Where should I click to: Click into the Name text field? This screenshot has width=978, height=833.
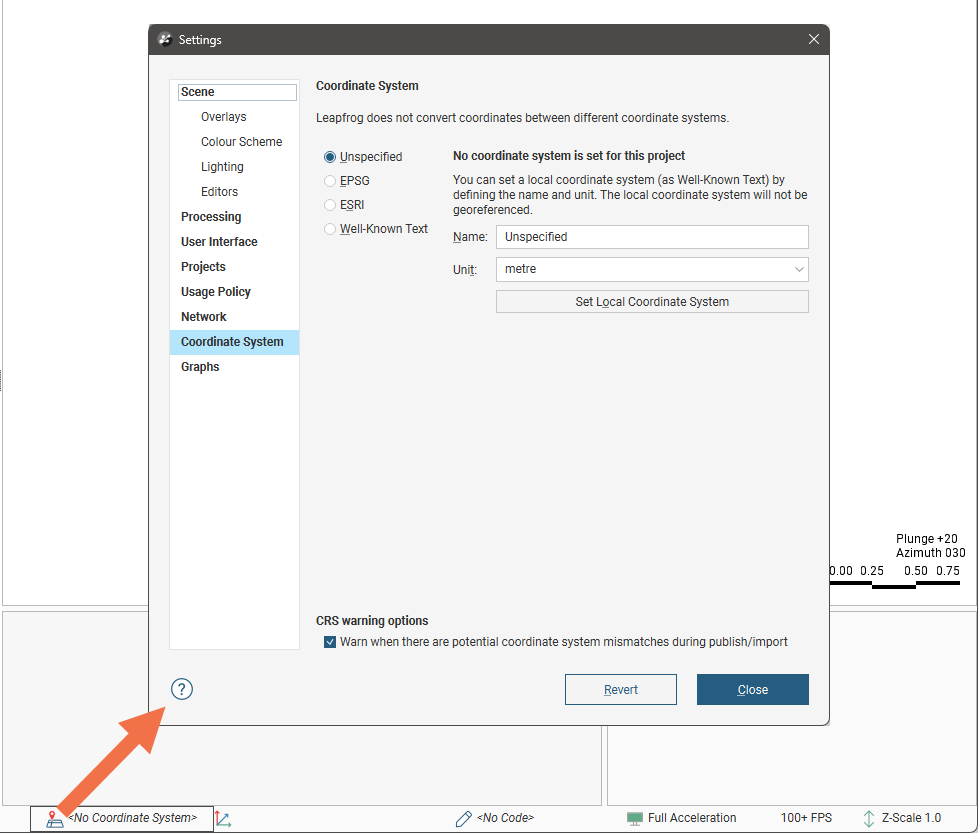[651, 237]
